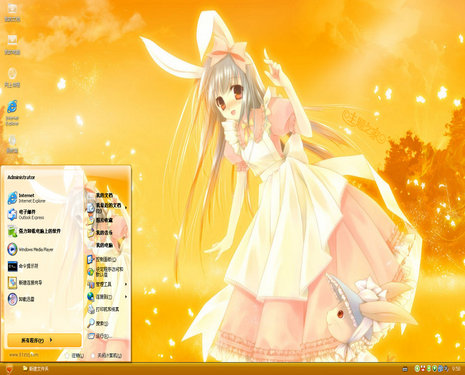The width and height of the screenshot is (465, 375).
Task: Click the Turn Off Computer button
Action: pyautogui.click(x=106, y=355)
